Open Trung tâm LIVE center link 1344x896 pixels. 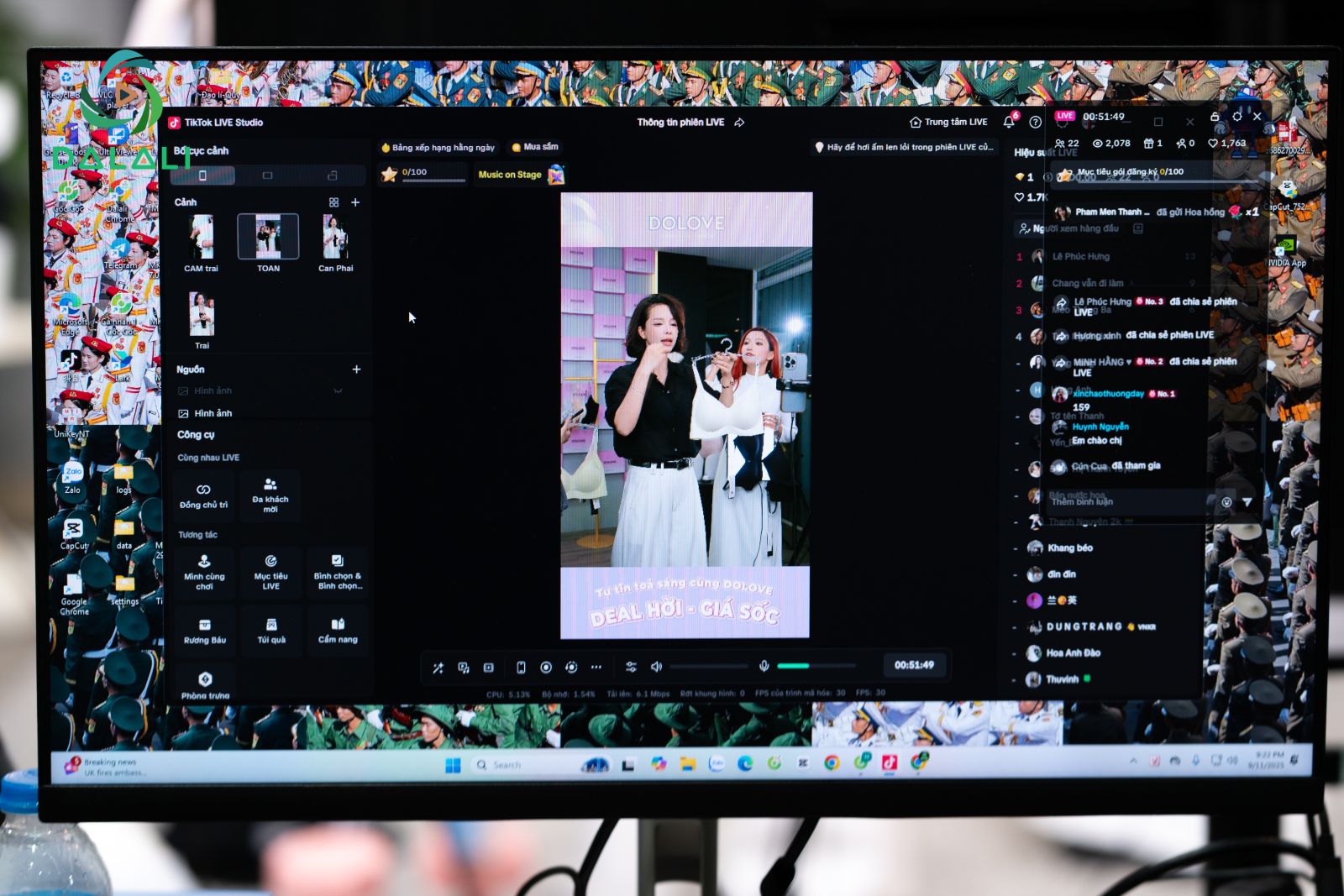click(x=948, y=123)
